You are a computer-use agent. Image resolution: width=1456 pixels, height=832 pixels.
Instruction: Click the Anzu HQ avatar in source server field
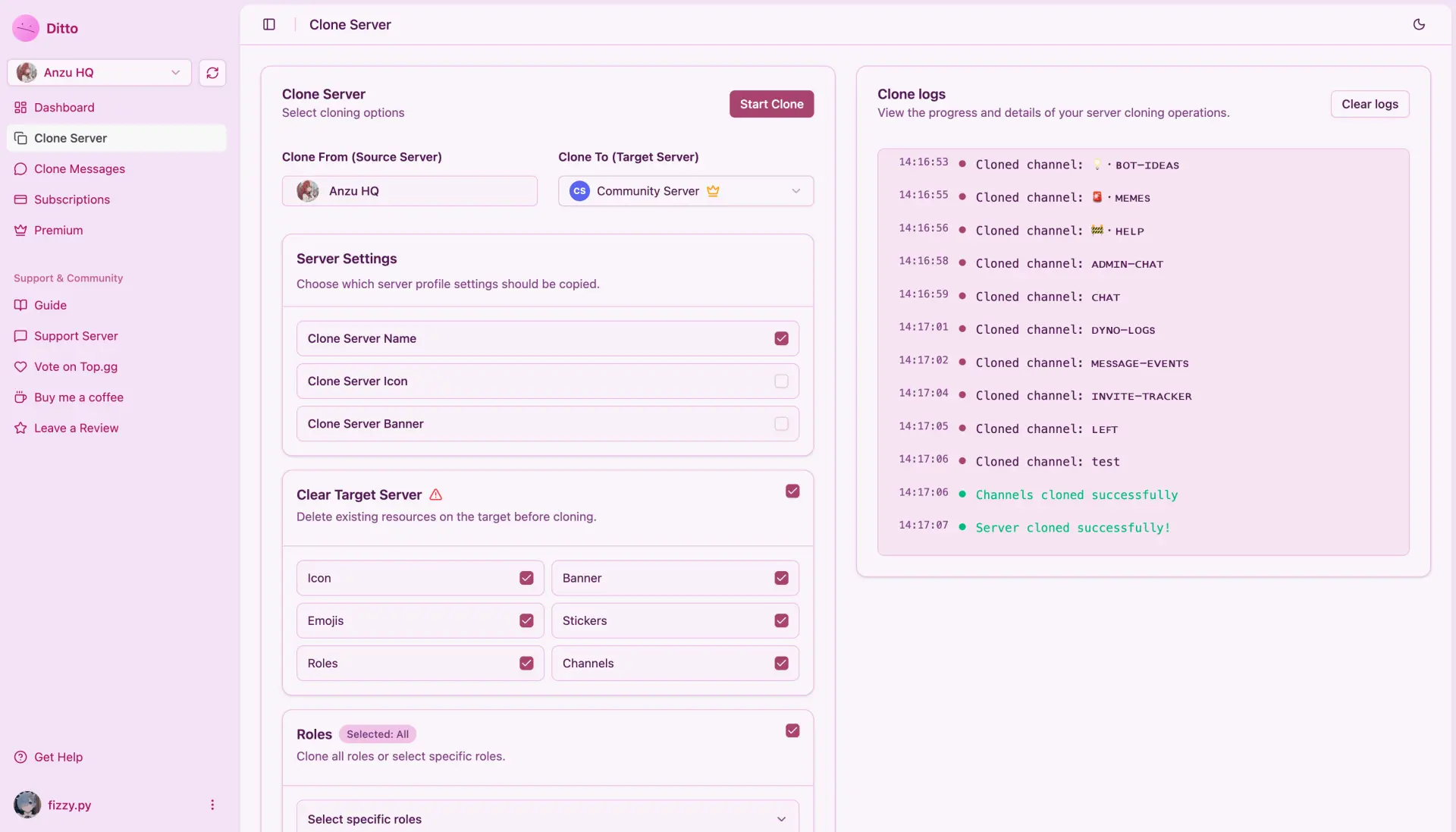308,191
